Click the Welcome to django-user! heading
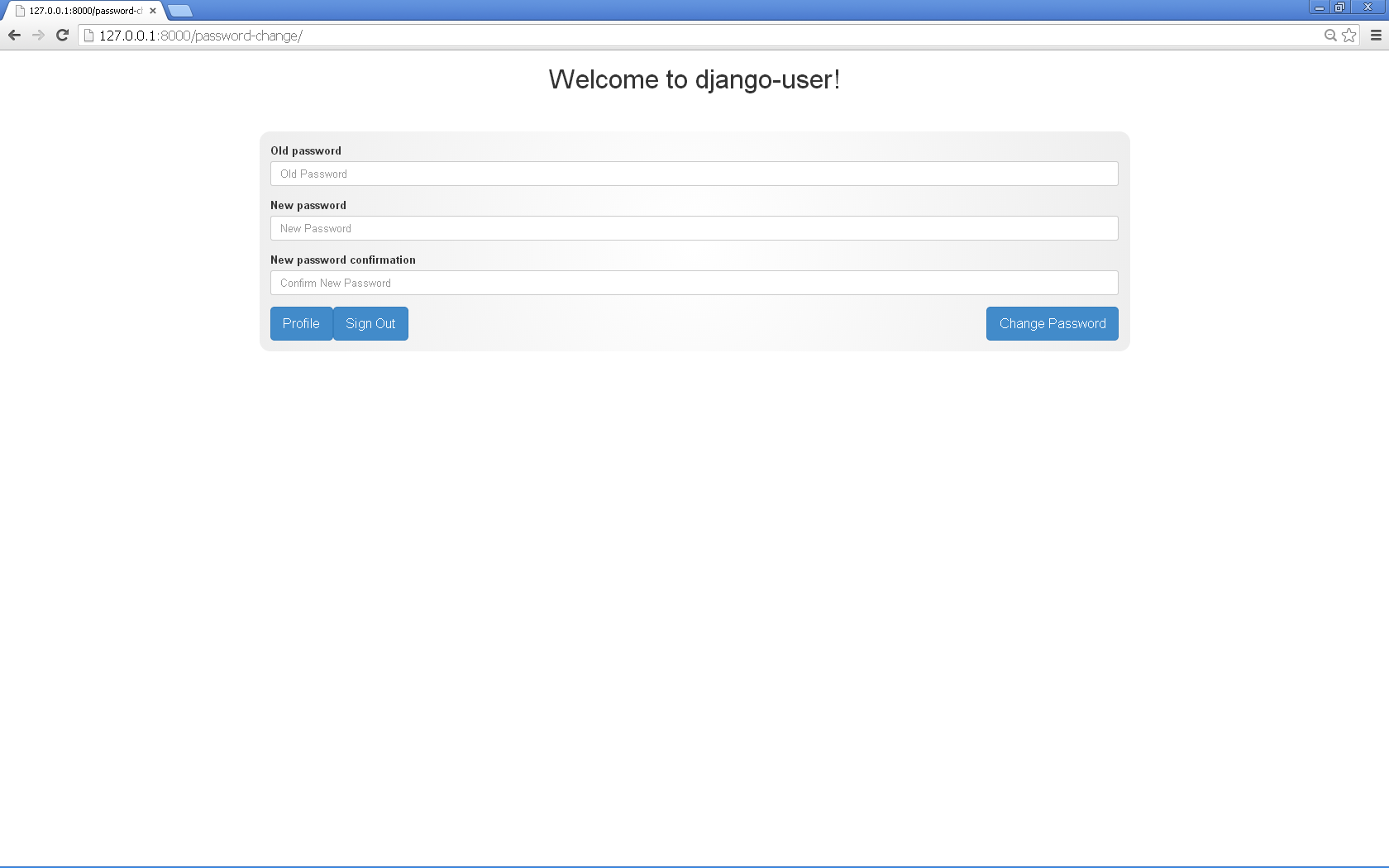 [694, 79]
